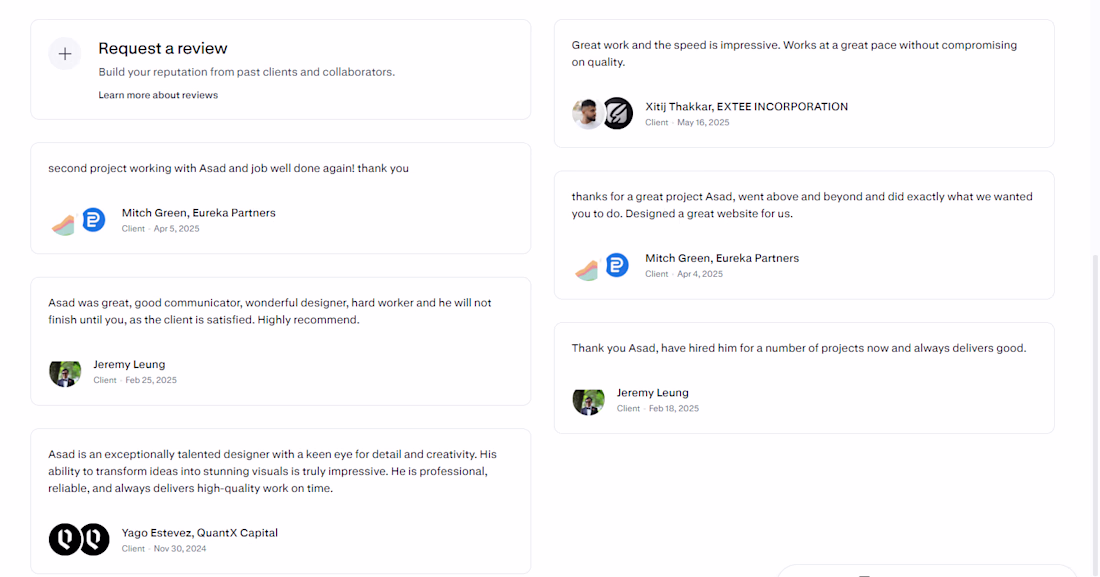The height and width of the screenshot is (577, 1100).
Task: Click Jeremy Leung's avatar on the Feb 18 review
Action: click(588, 401)
